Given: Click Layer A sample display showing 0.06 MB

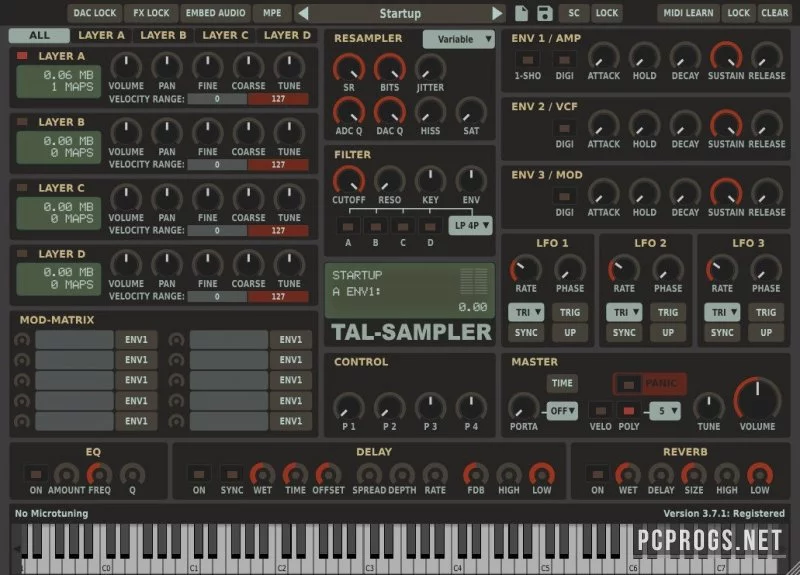Looking at the screenshot, I should [59, 81].
